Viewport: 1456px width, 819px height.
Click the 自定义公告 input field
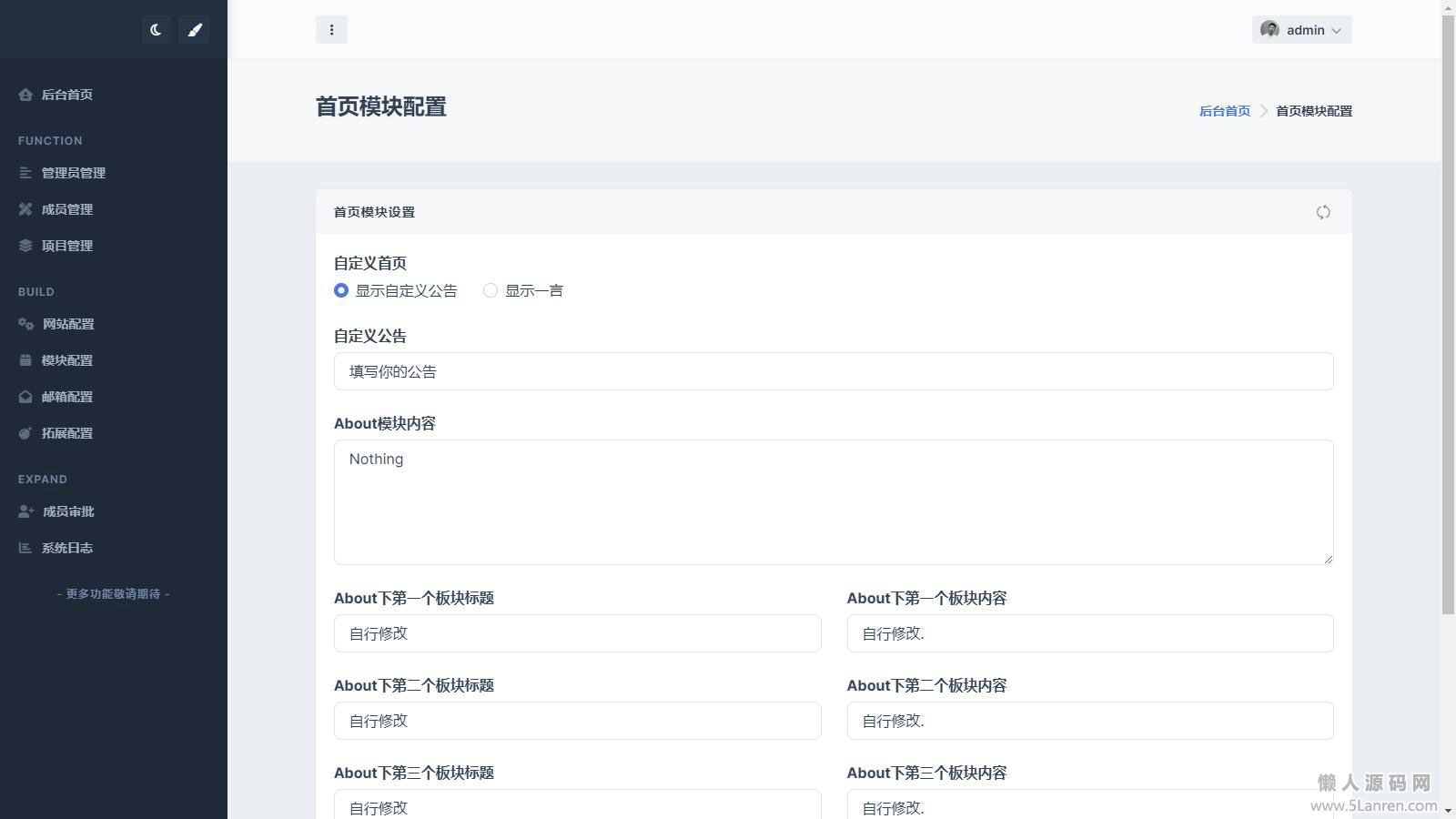833,371
